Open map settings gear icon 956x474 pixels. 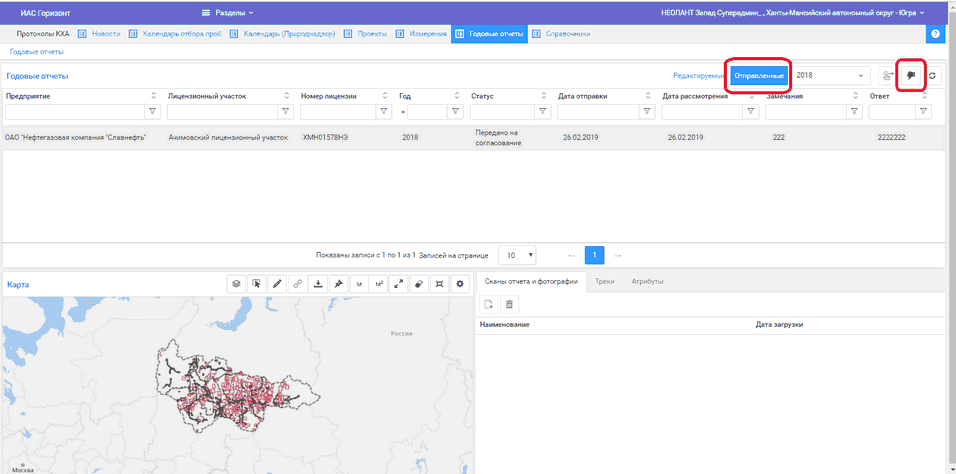460,284
